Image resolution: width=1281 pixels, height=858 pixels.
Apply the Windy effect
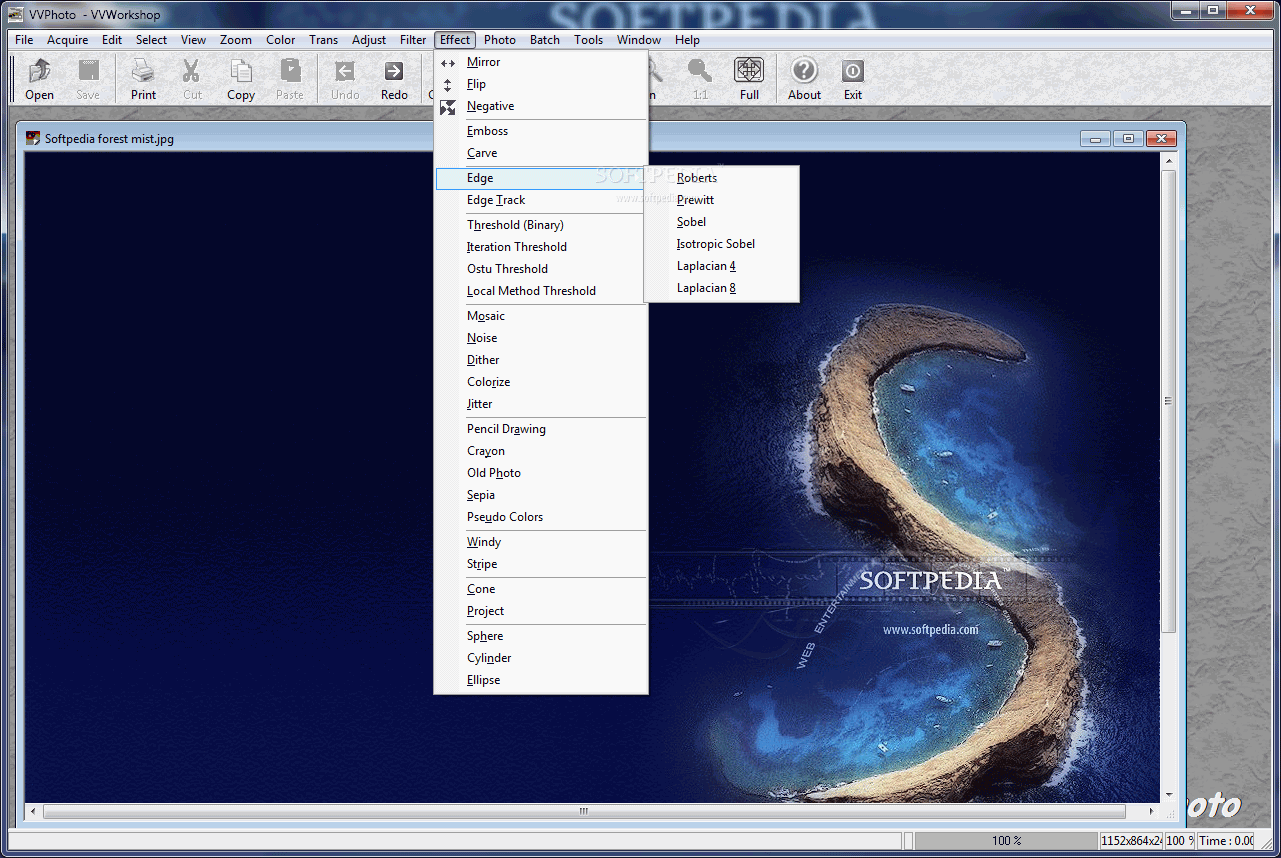click(x=541, y=542)
